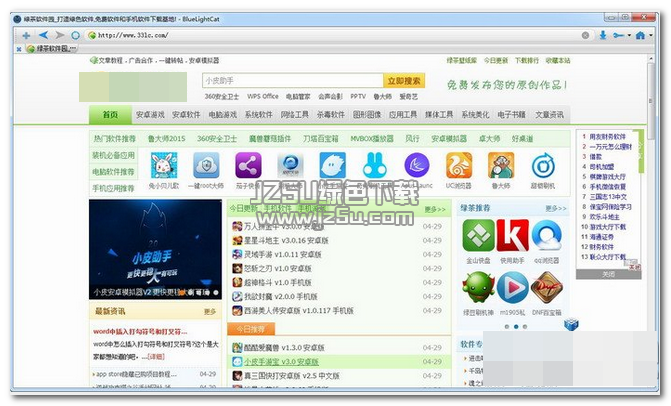Viewport: 671px width, 406px height.
Task: Click the address bar URL field
Action: (334, 35)
